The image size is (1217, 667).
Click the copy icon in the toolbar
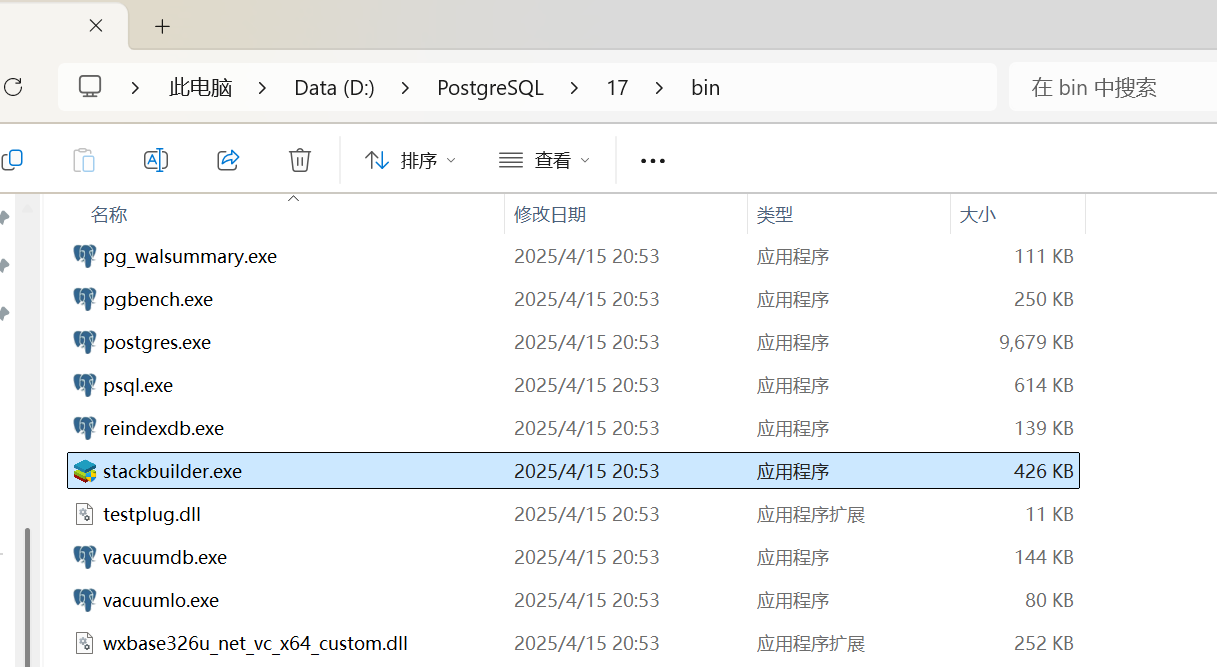coord(12,160)
